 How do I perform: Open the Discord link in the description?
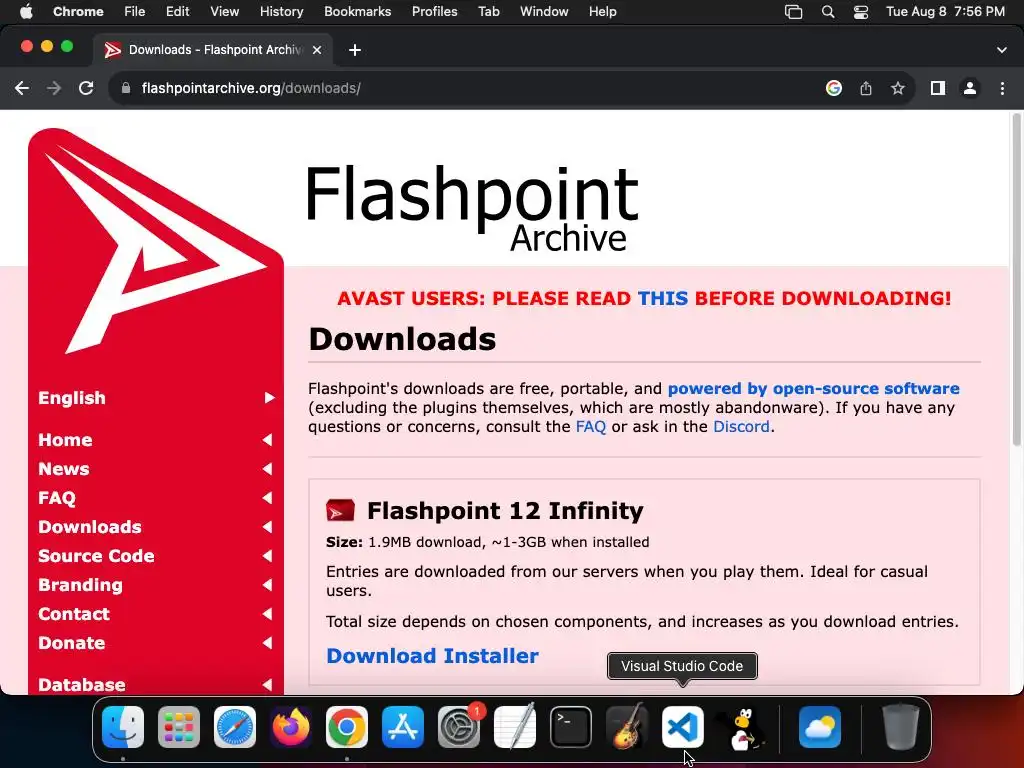741,426
